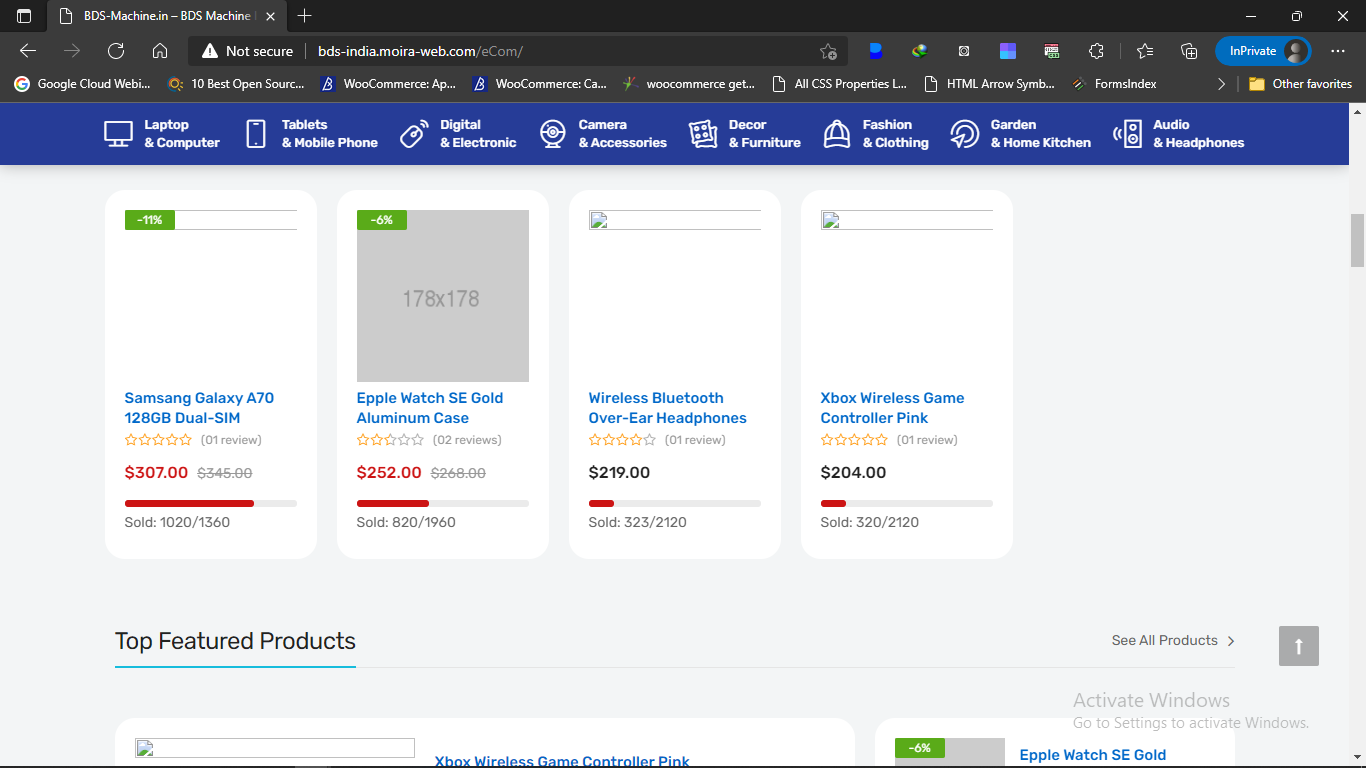This screenshot has height=768, width=1366.
Task: Open the Favorites list icon
Action: click(x=1145, y=51)
